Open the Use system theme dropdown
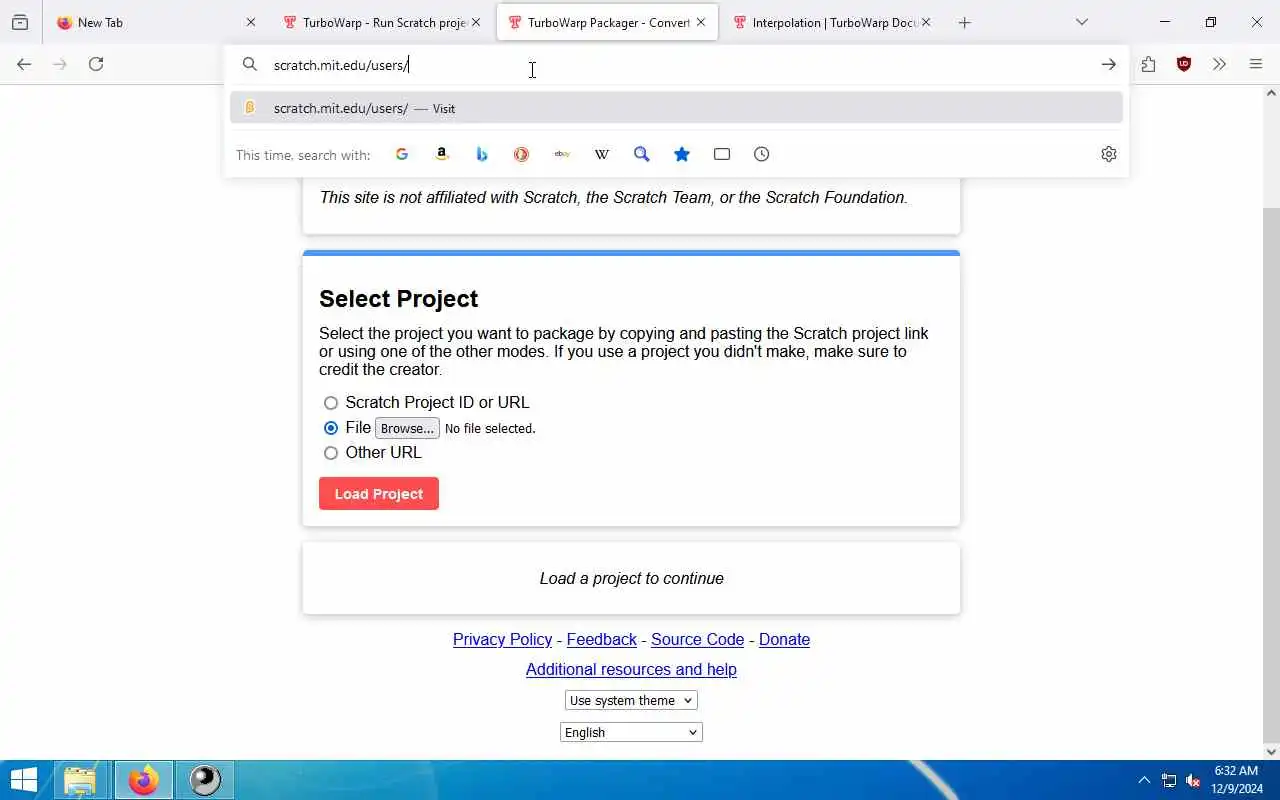 click(x=631, y=700)
